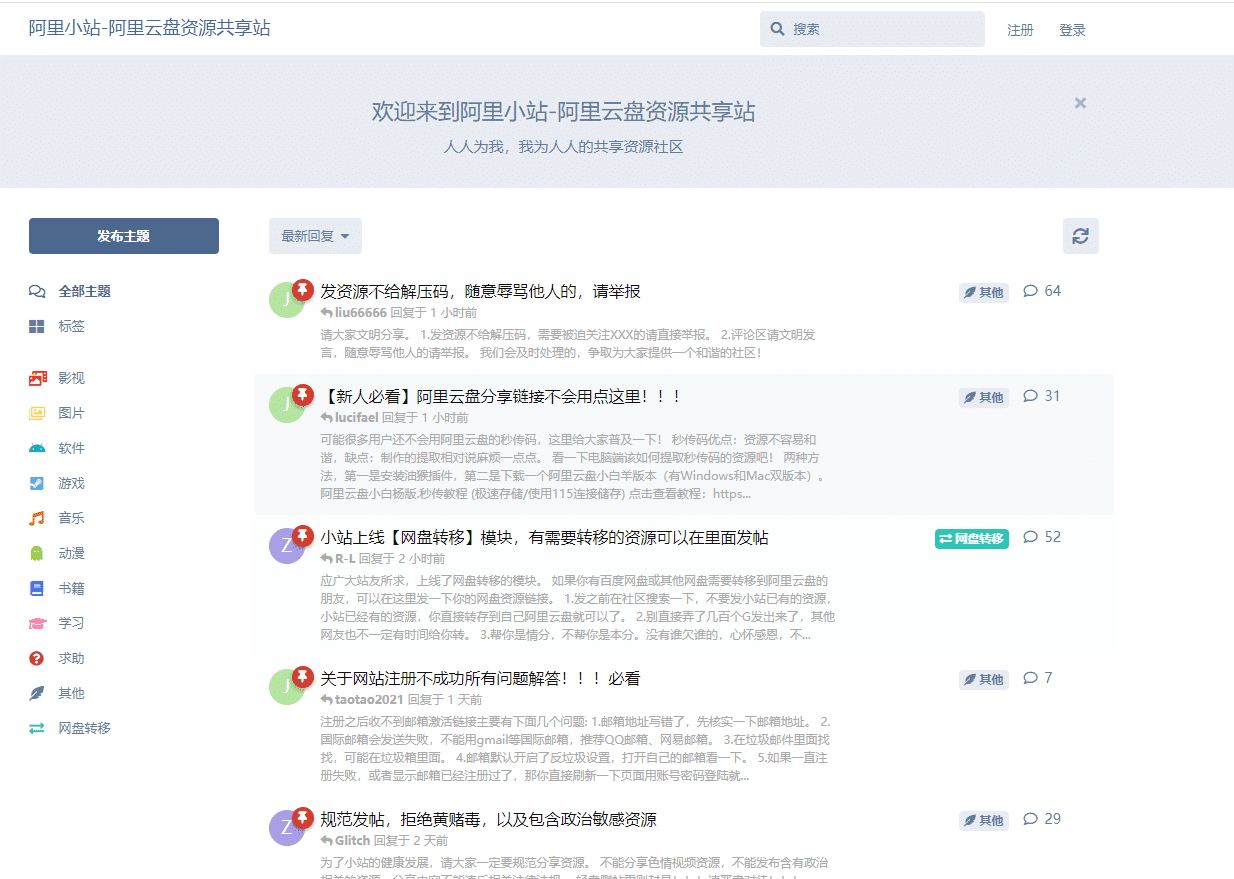The height and width of the screenshot is (879, 1234).
Task: Click the green 网盘转移 tag badge
Action: pos(972,539)
